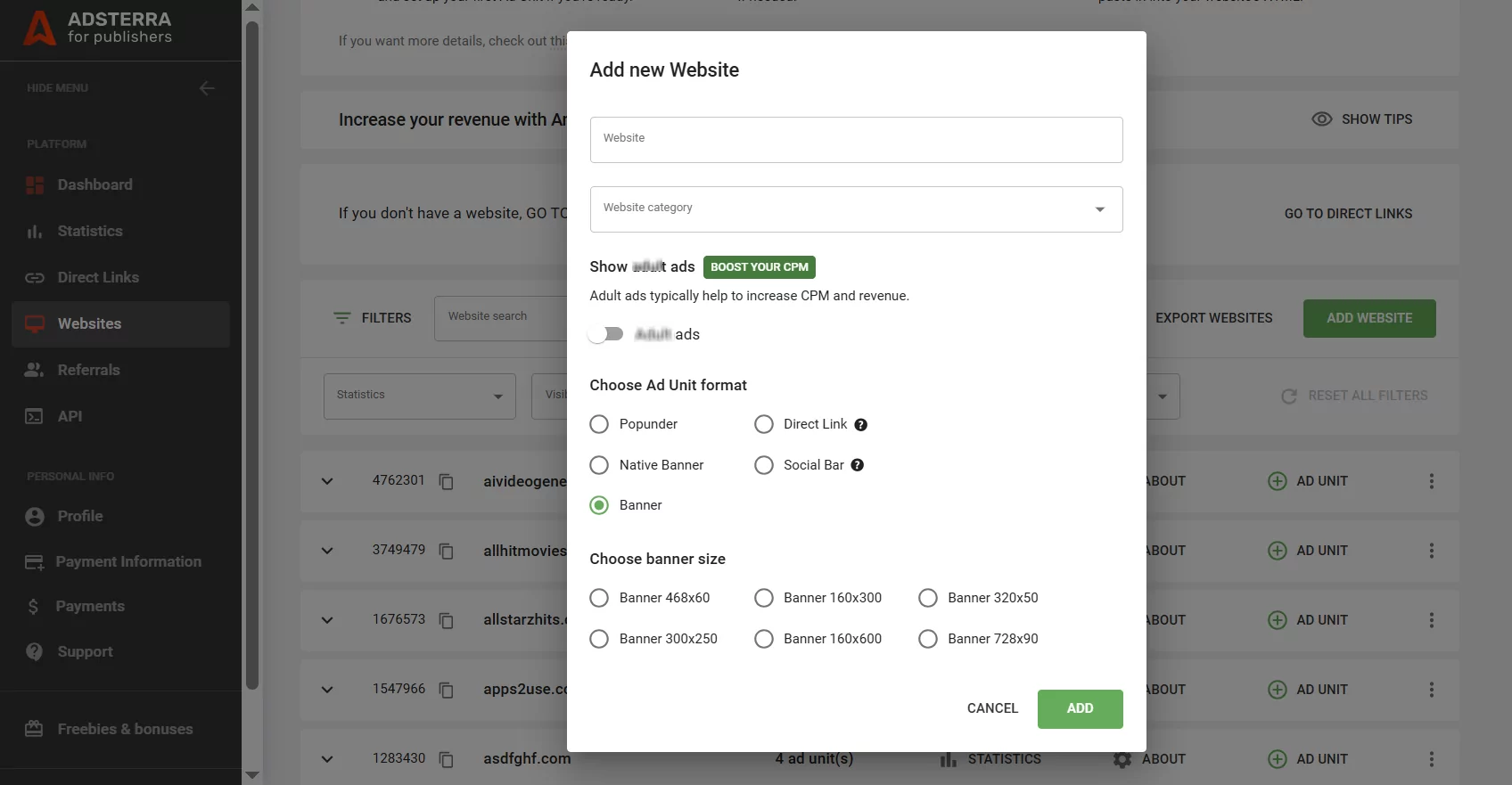The width and height of the screenshot is (1512, 785).
Task: Click the eye icon for Show Tips
Action: (1321, 119)
